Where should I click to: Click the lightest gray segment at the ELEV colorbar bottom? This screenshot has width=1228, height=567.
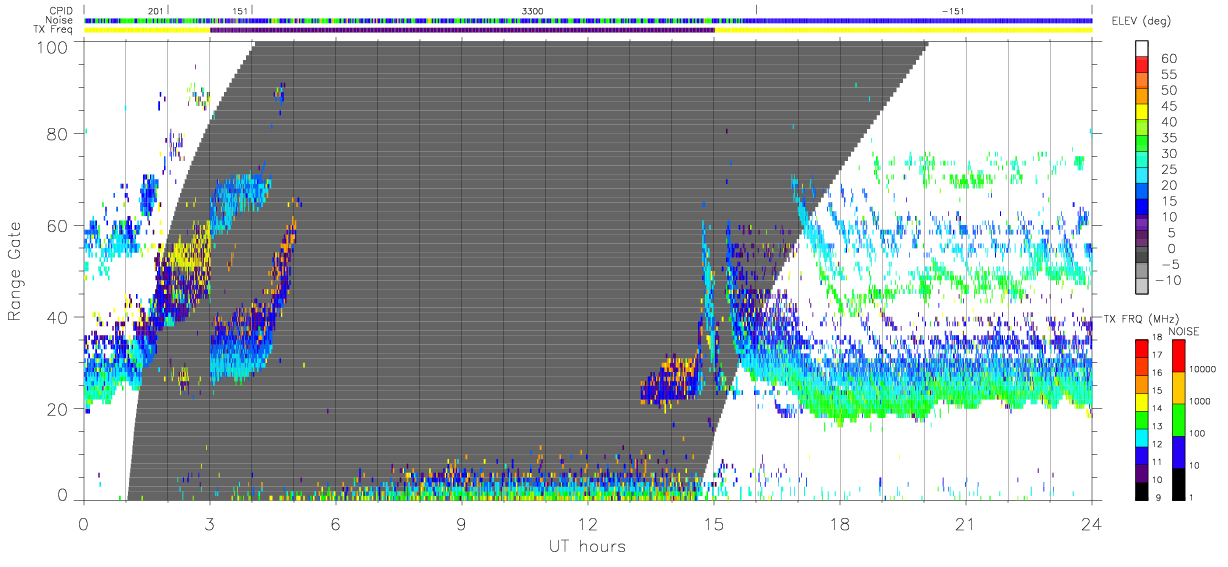(x=1142, y=288)
